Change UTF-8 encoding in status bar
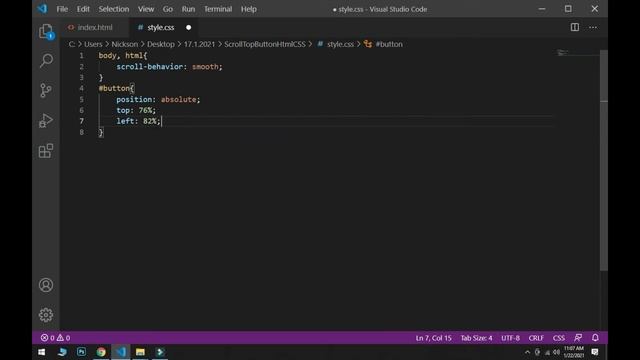The height and width of the screenshot is (360, 640). (510, 338)
